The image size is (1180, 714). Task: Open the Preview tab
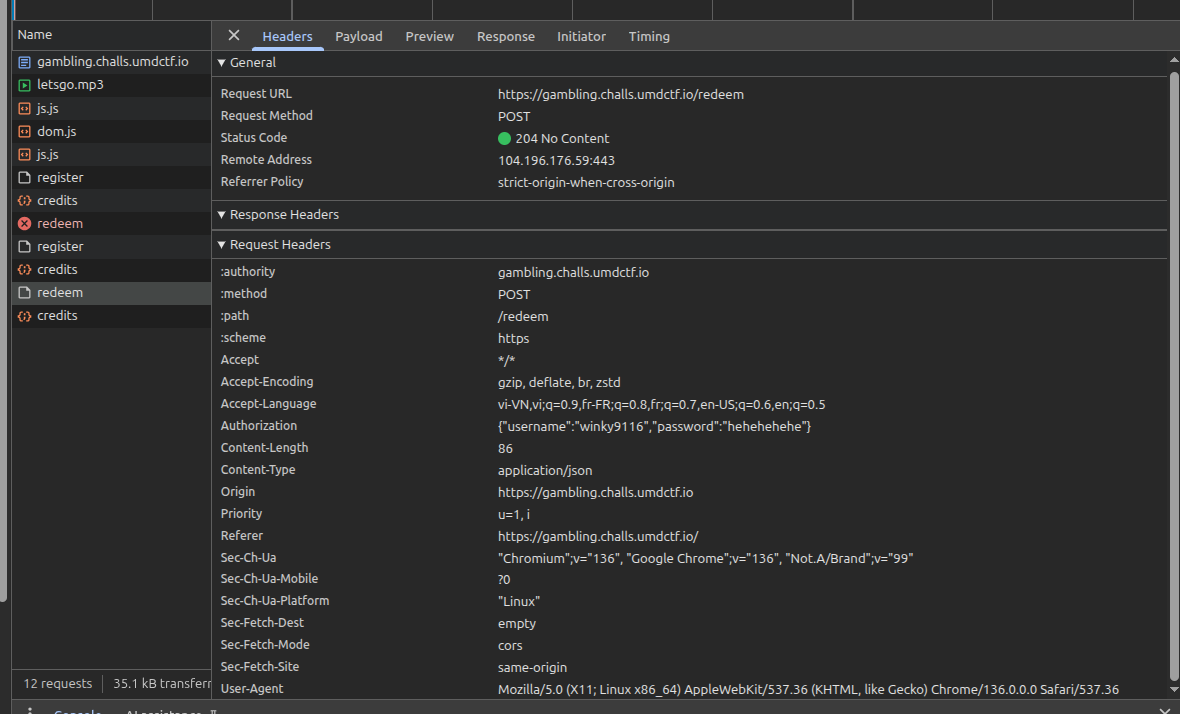429,36
